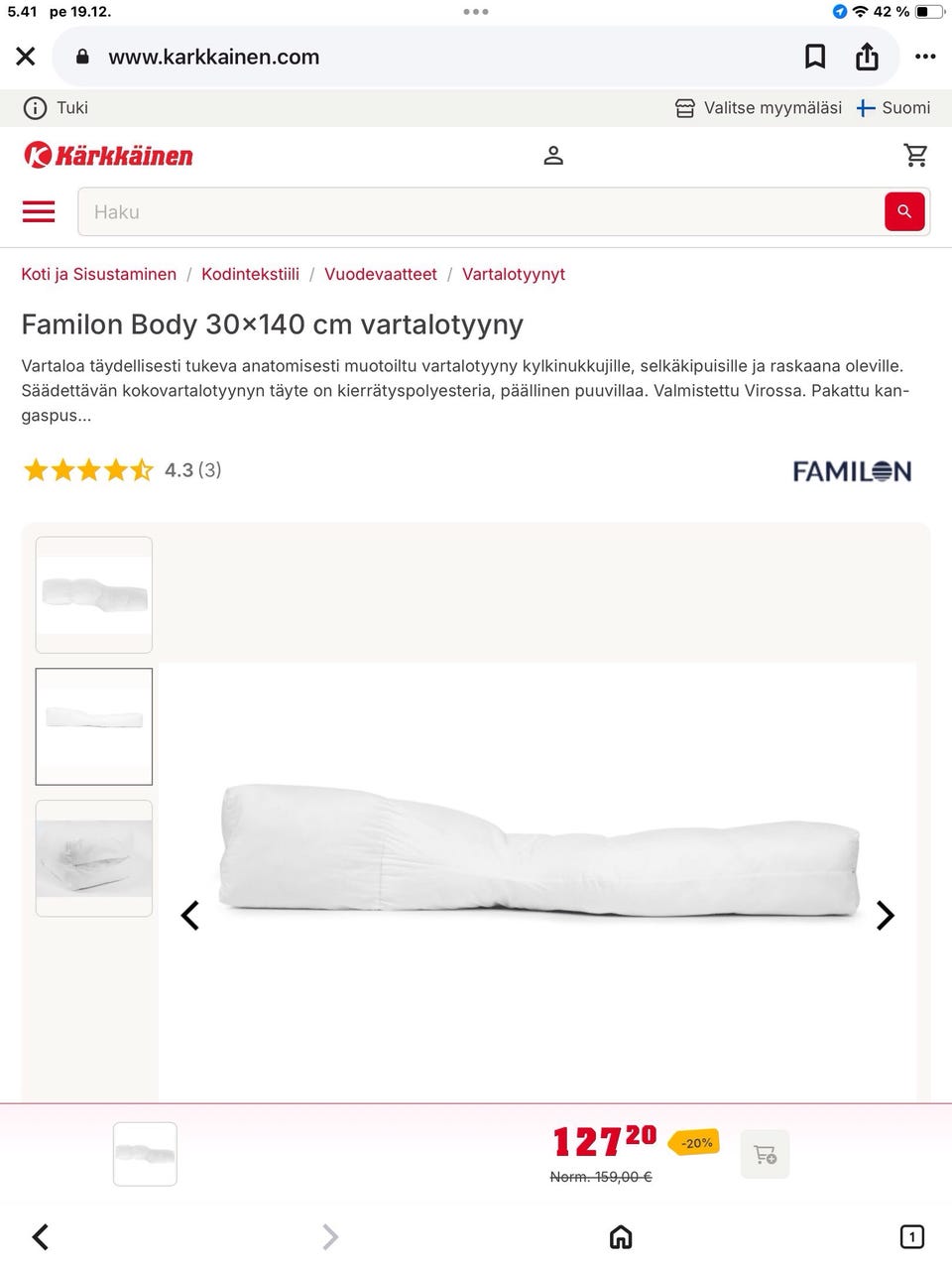Open the hamburger main menu

coord(39,211)
